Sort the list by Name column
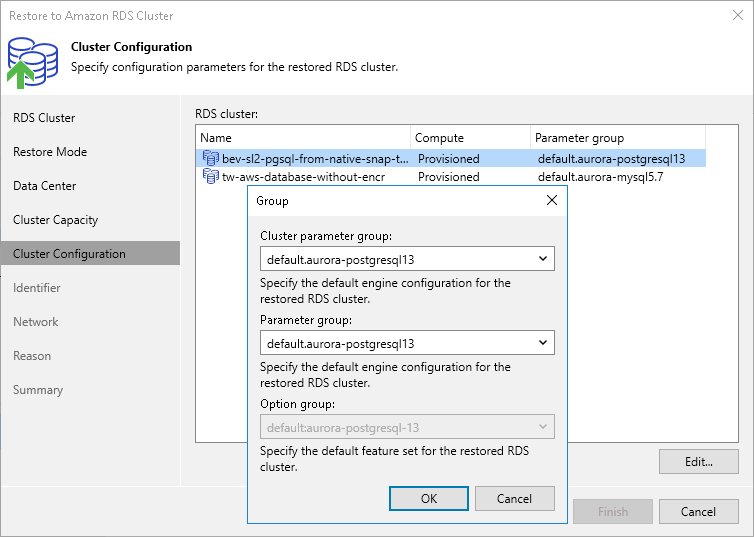The width and height of the screenshot is (754, 537). click(303, 138)
